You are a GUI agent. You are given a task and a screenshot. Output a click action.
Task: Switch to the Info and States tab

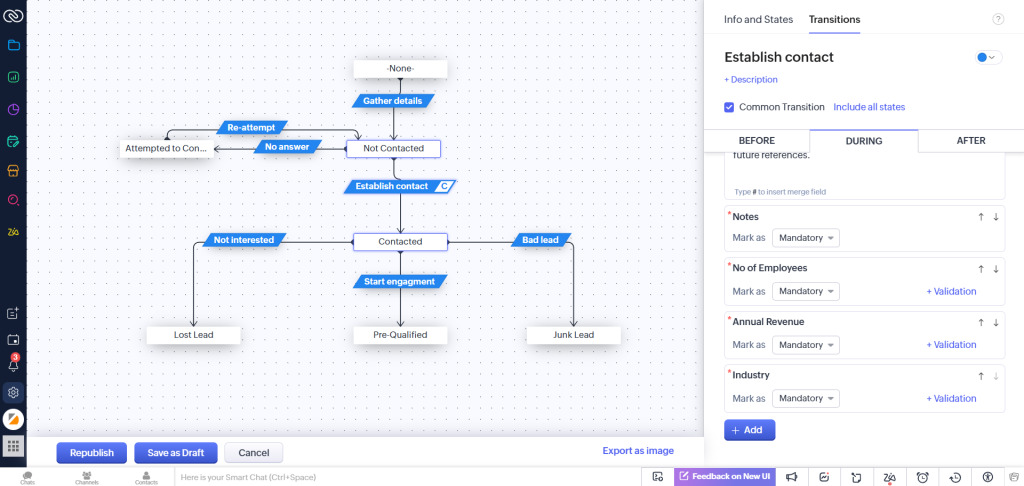(758, 20)
